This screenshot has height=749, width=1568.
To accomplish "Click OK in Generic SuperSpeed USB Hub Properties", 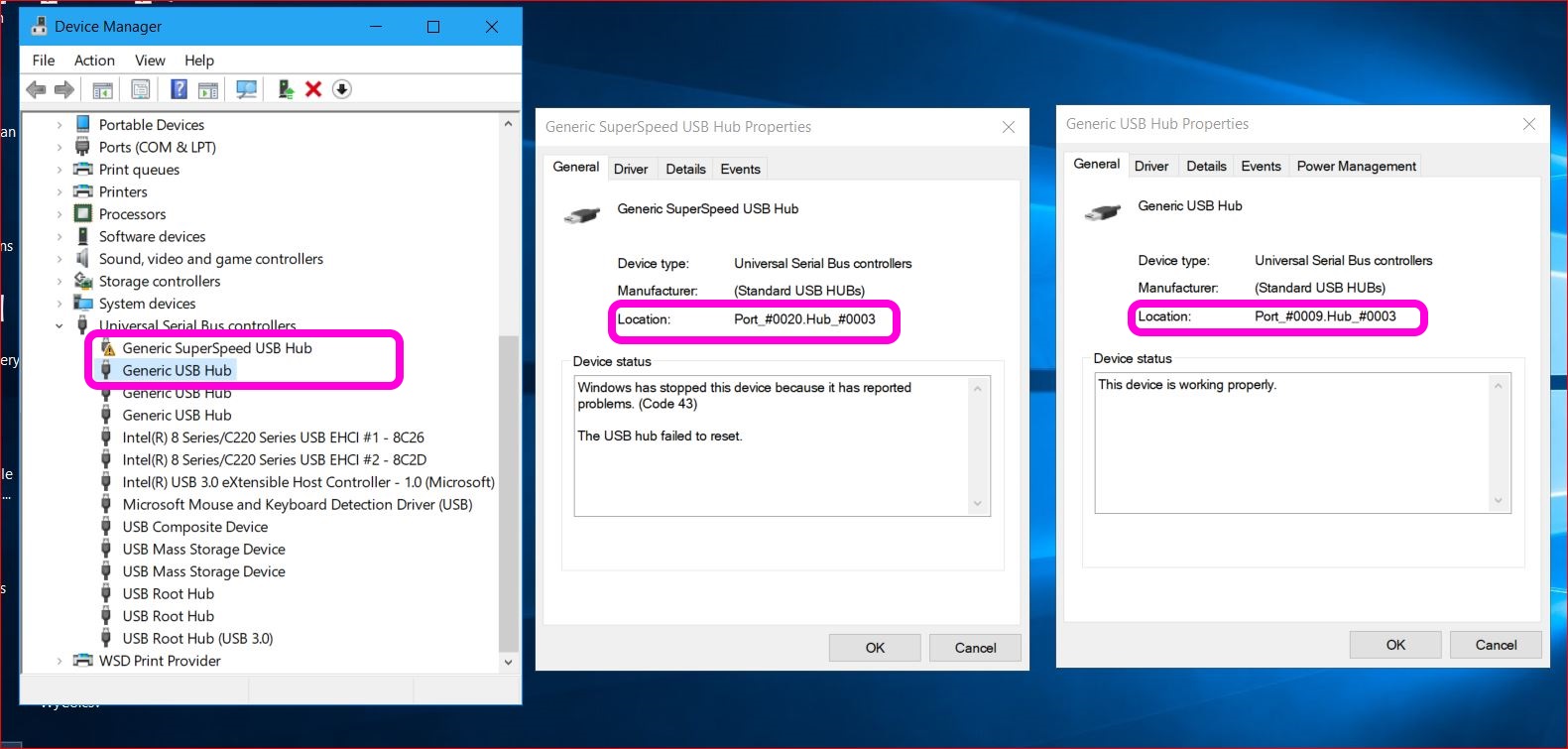I will (875, 648).
